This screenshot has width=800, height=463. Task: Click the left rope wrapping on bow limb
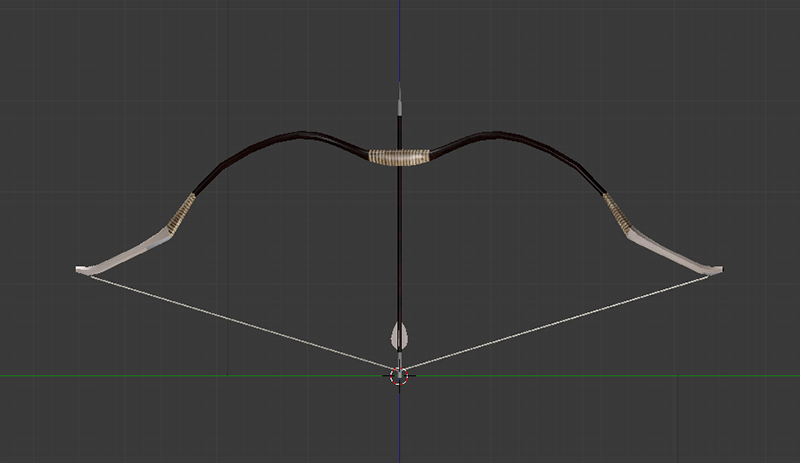[181, 214]
